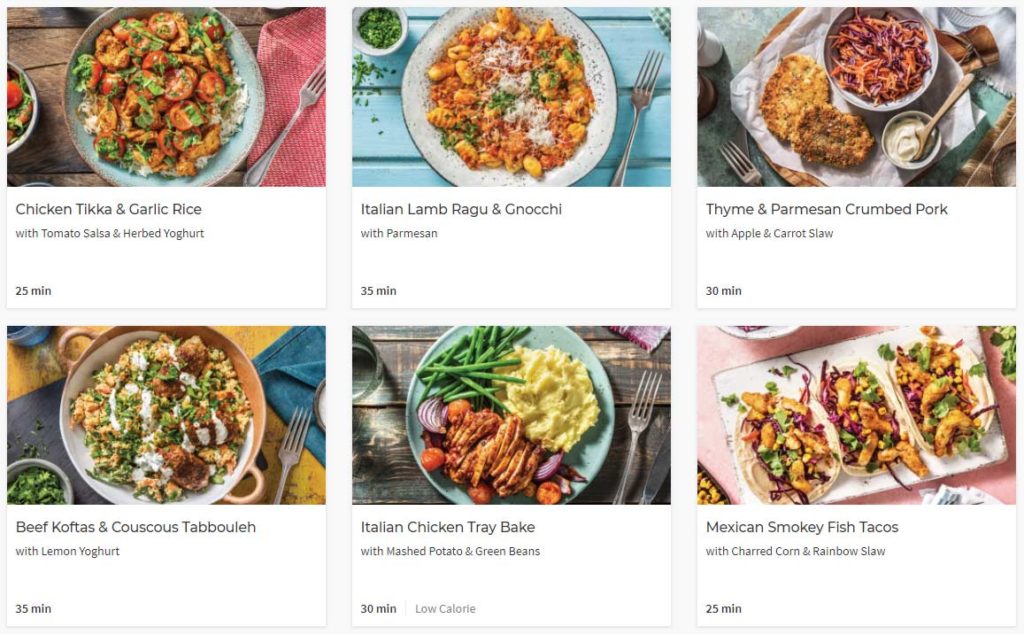This screenshot has width=1024, height=634.
Task: Click the Chicken Tray Bake dish photo
Action: 511,414
